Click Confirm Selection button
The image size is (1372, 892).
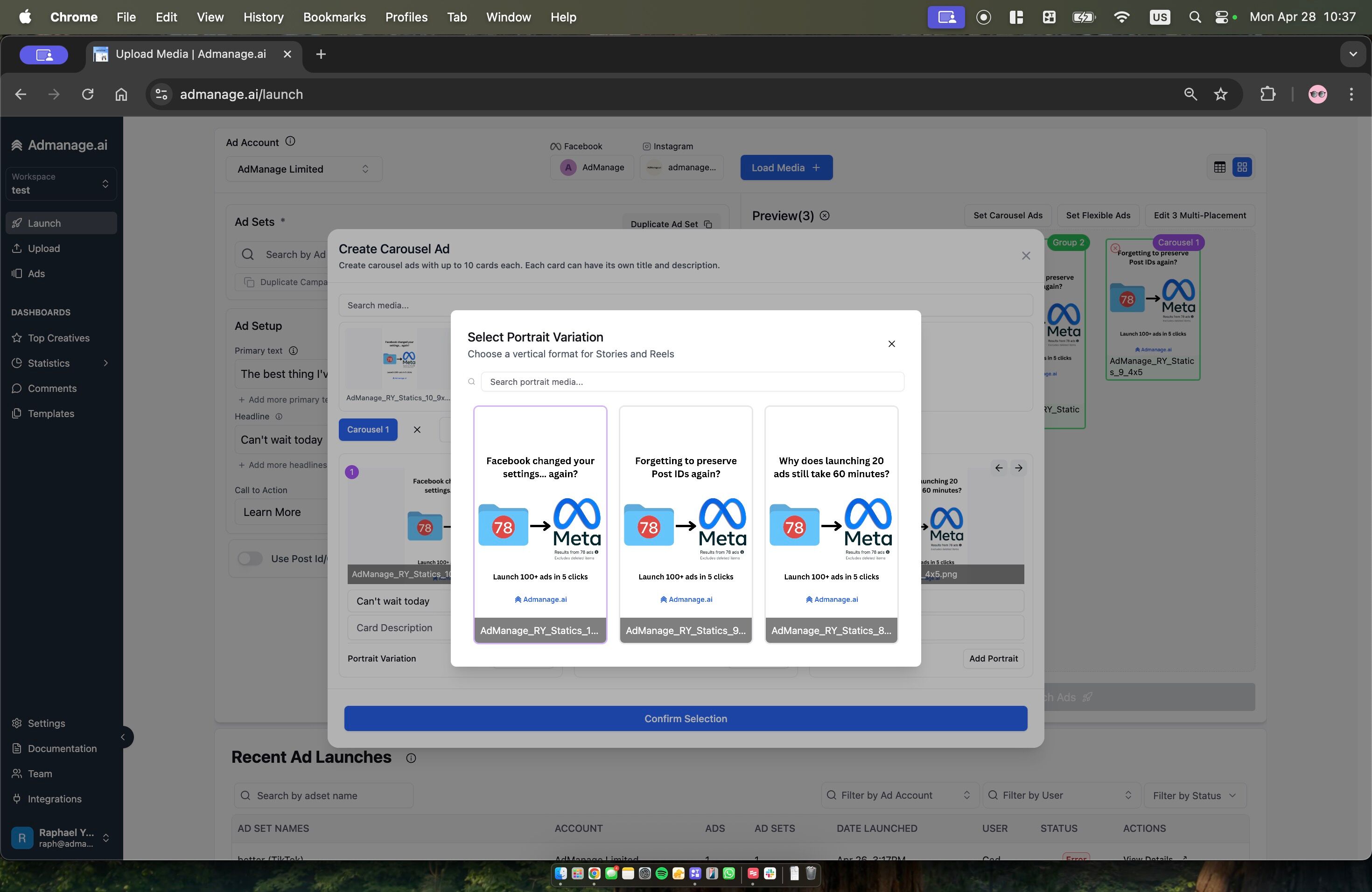pos(686,718)
